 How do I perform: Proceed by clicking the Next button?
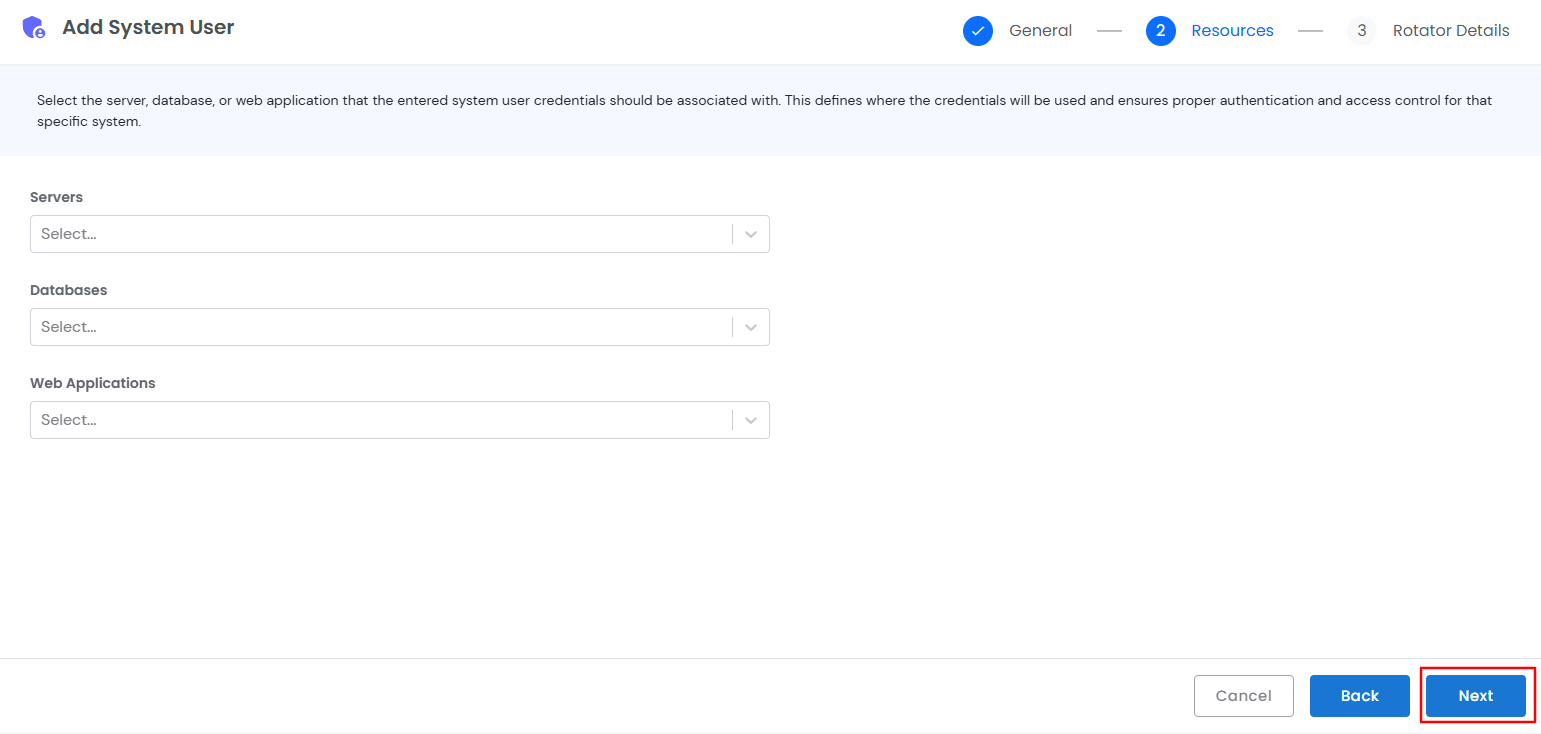tap(1476, 695)
